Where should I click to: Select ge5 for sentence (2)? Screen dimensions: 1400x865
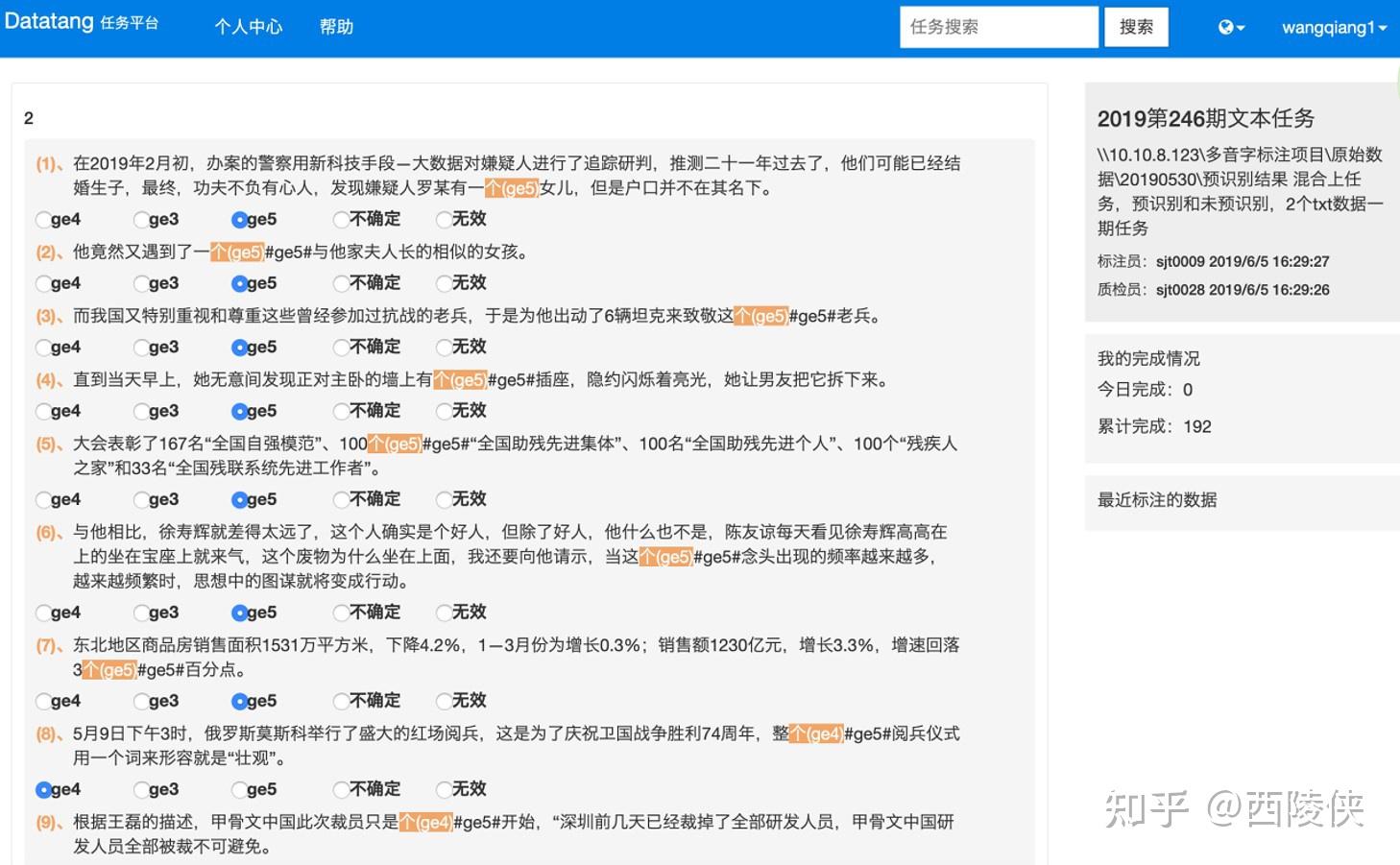pyautogui.click(x=239, y=283)
